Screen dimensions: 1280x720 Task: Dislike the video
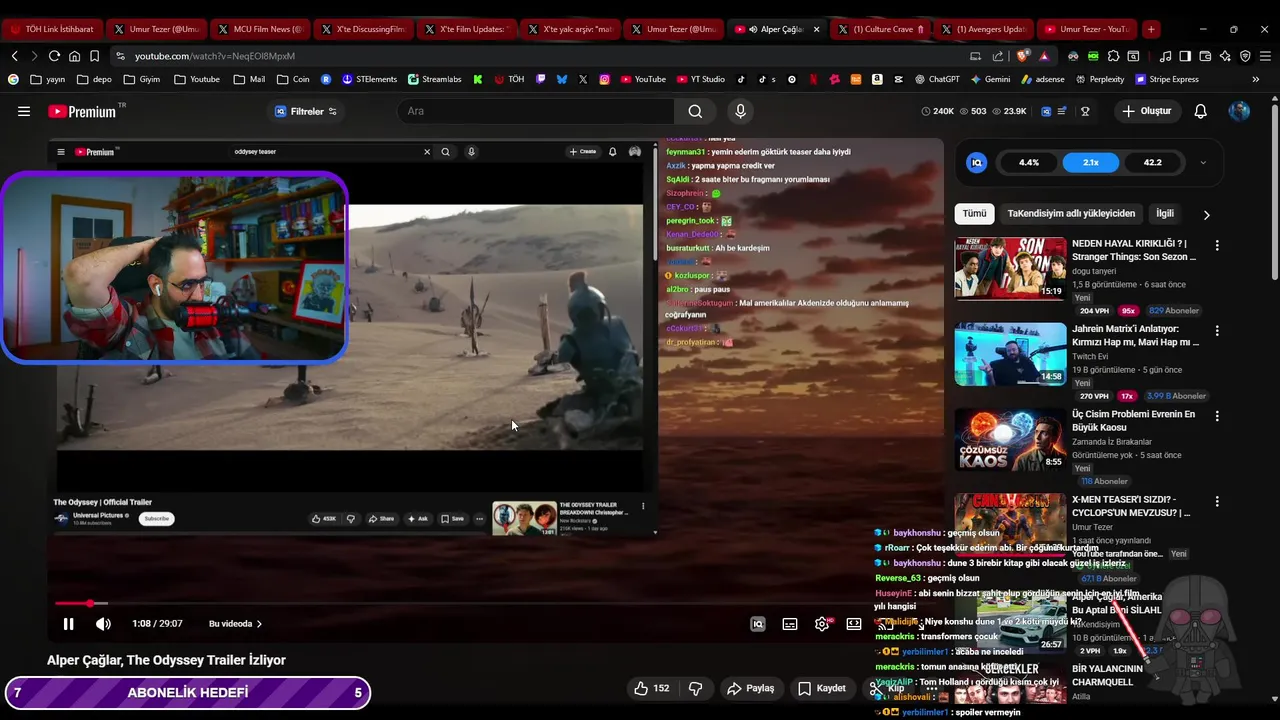click(696, 688)
